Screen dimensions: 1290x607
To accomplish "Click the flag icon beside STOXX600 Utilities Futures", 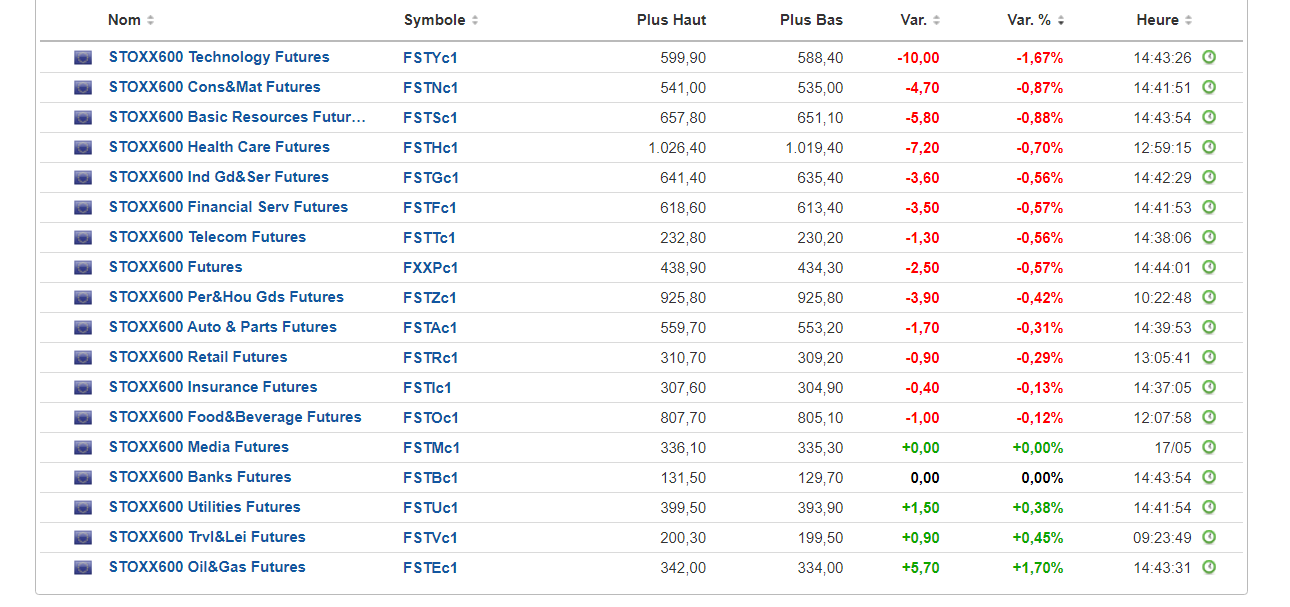I will (x=83, y=508).
